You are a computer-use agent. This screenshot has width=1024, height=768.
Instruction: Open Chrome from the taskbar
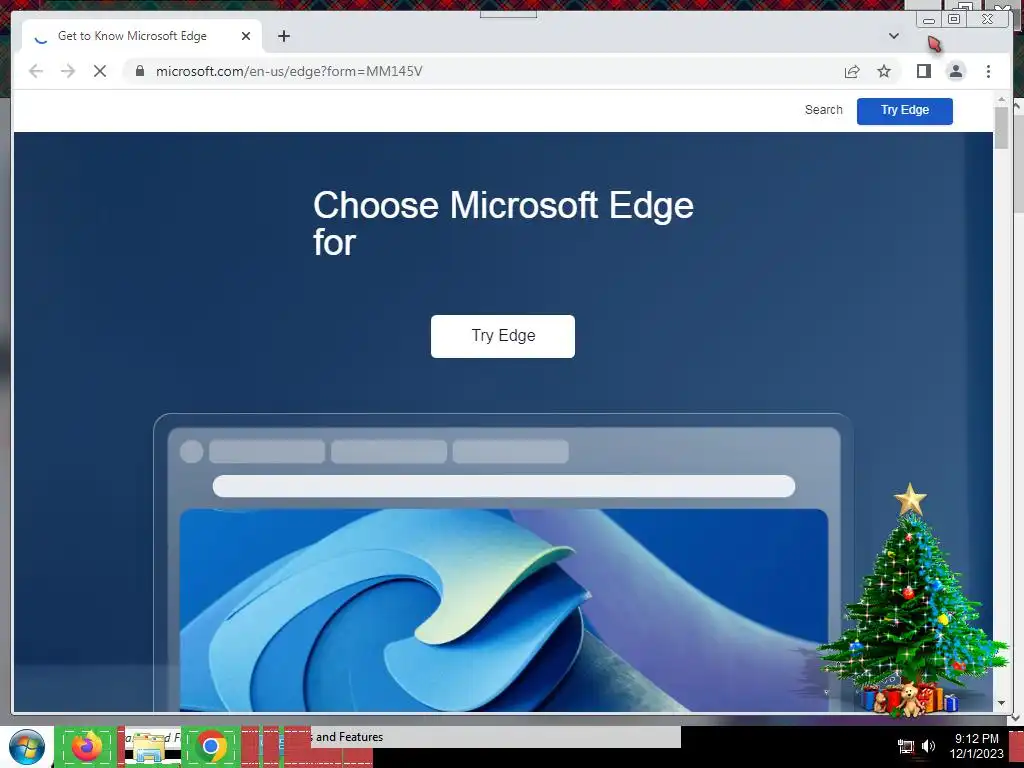(x=210, y=746)
